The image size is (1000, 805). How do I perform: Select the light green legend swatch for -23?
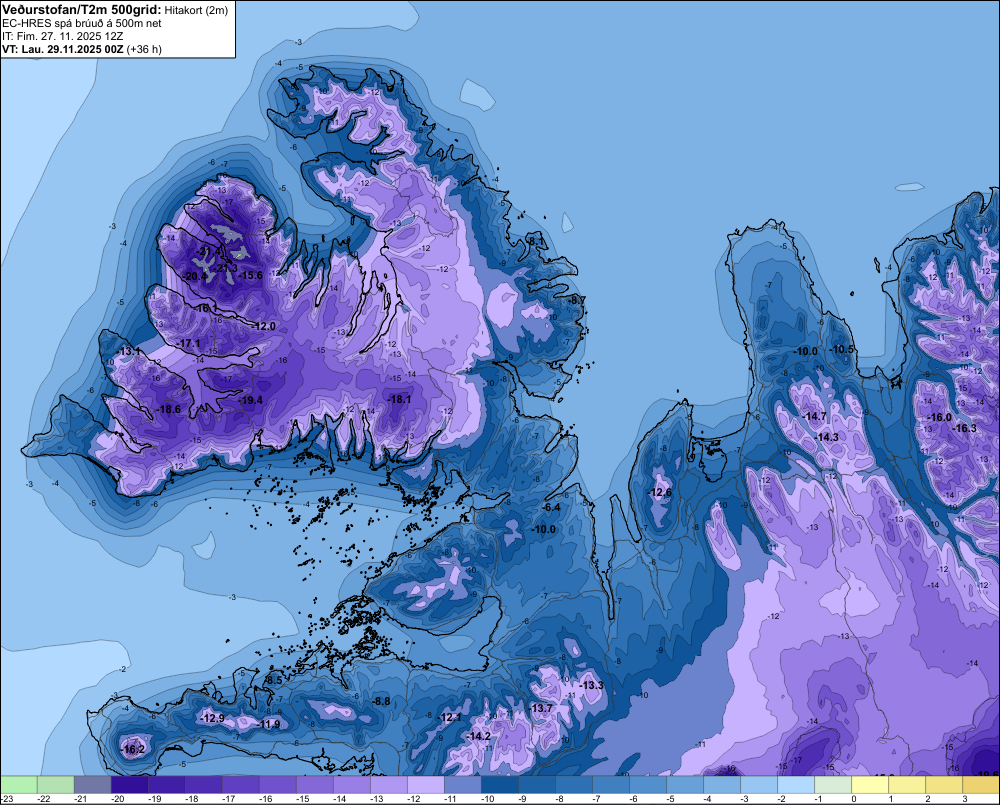tap(19, 785)
